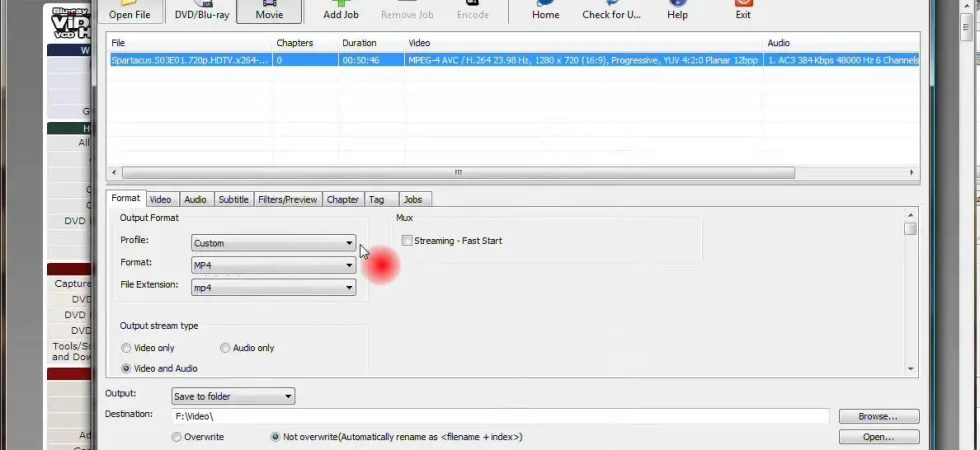Click the Destination path input field
Viewport: 980px width, 450px height.
point(500,416)
